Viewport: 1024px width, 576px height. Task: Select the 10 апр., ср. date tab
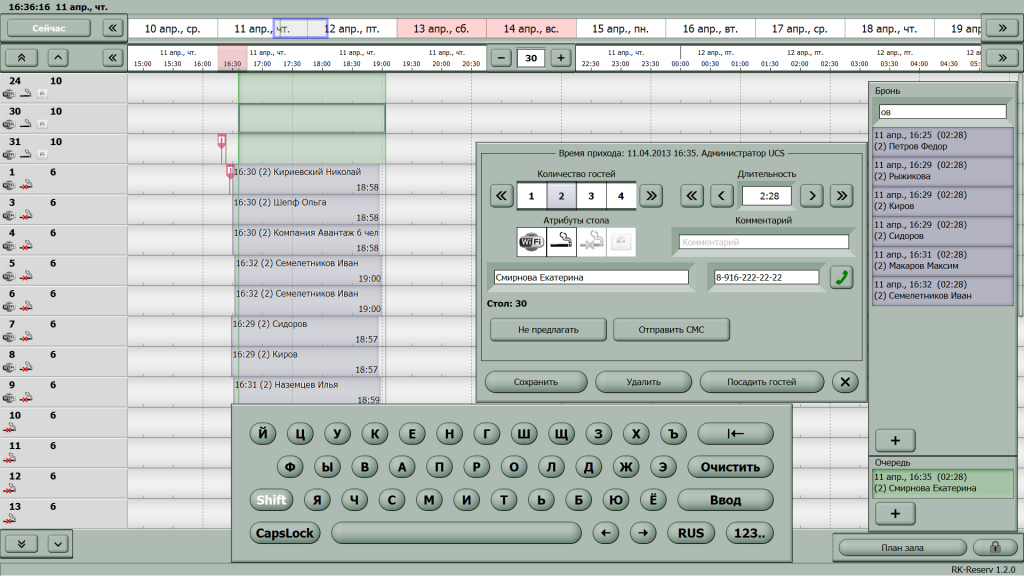point(172,29)
